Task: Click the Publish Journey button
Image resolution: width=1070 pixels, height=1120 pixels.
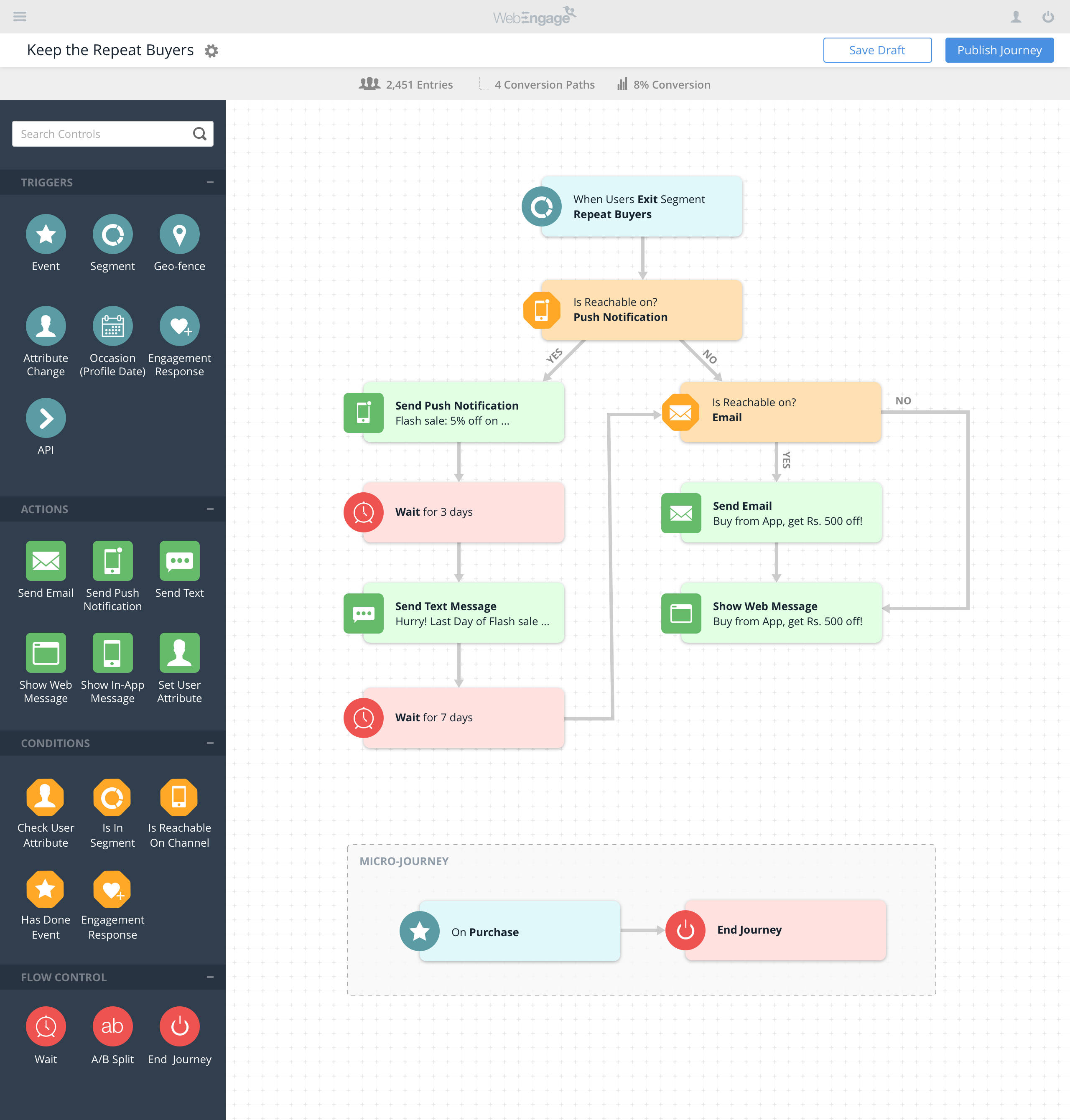Action: click(x=999, y=50)
